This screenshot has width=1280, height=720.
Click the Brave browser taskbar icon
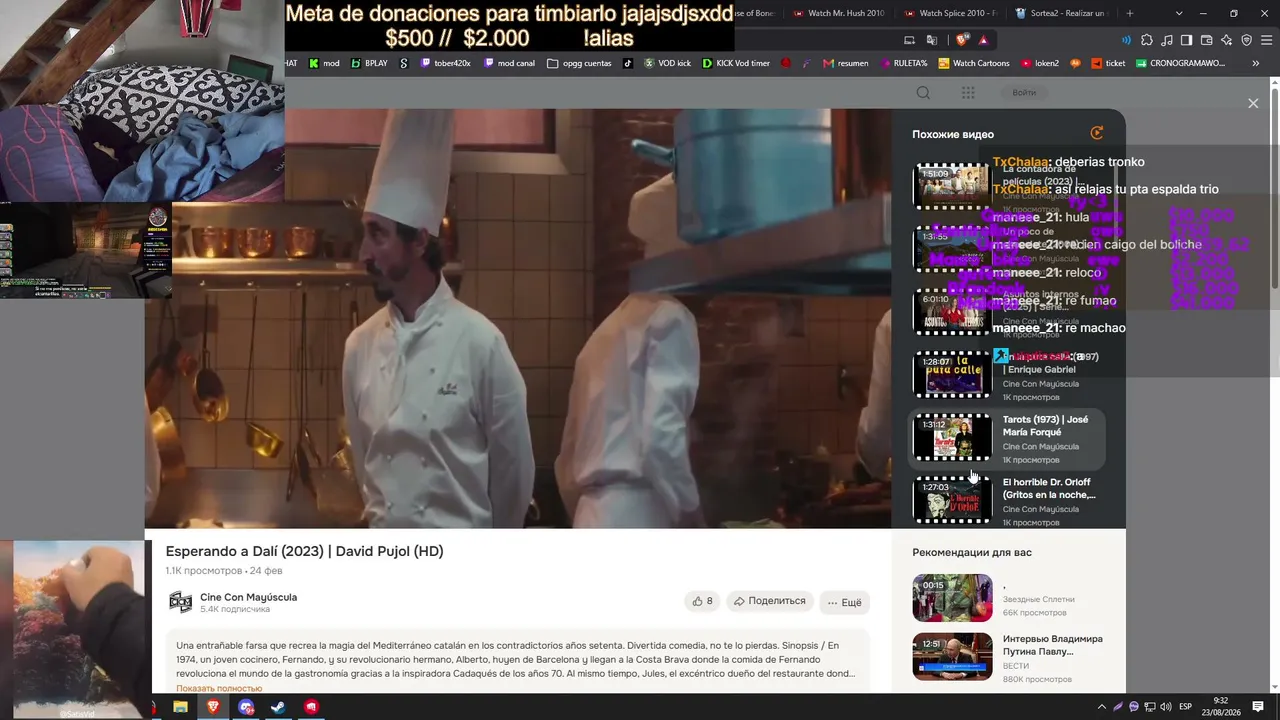[x=213, y=707]
